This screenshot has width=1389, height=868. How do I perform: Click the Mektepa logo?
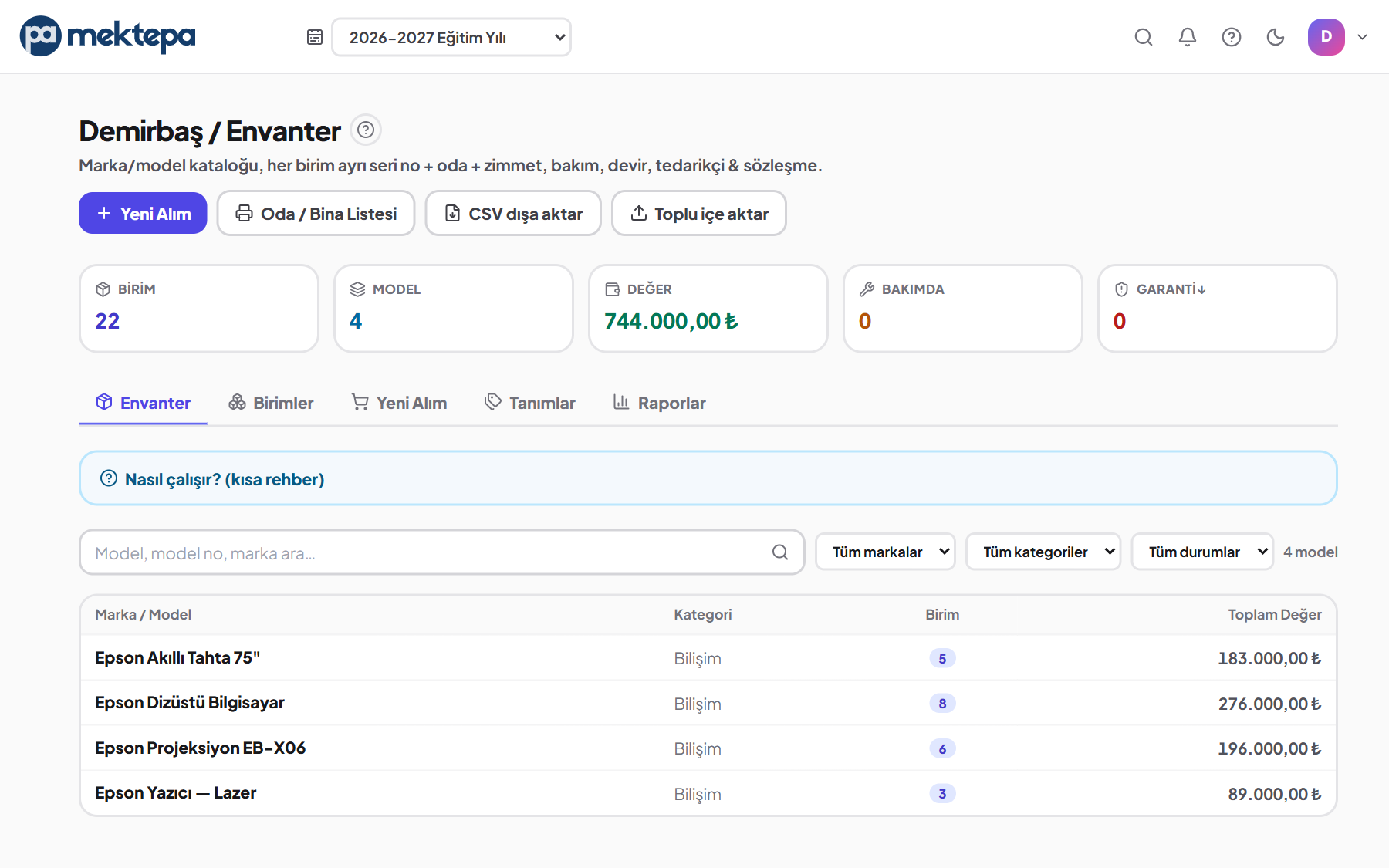tap(107, 36)
